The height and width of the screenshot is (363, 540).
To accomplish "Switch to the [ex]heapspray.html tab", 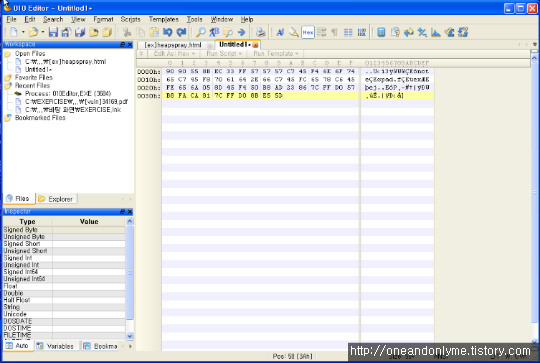I will click(x=173, y=45).
